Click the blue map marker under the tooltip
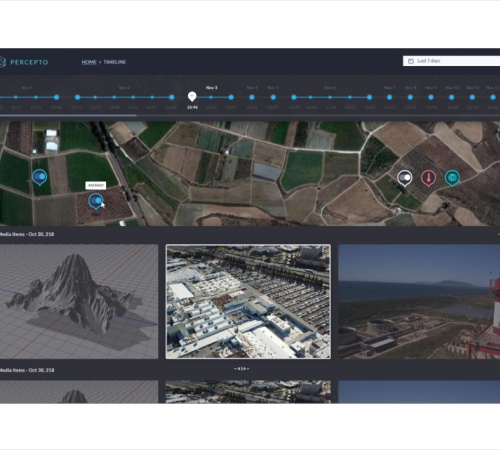The width and height of the screenshot is (500, 450). click(x=96, y=201)
